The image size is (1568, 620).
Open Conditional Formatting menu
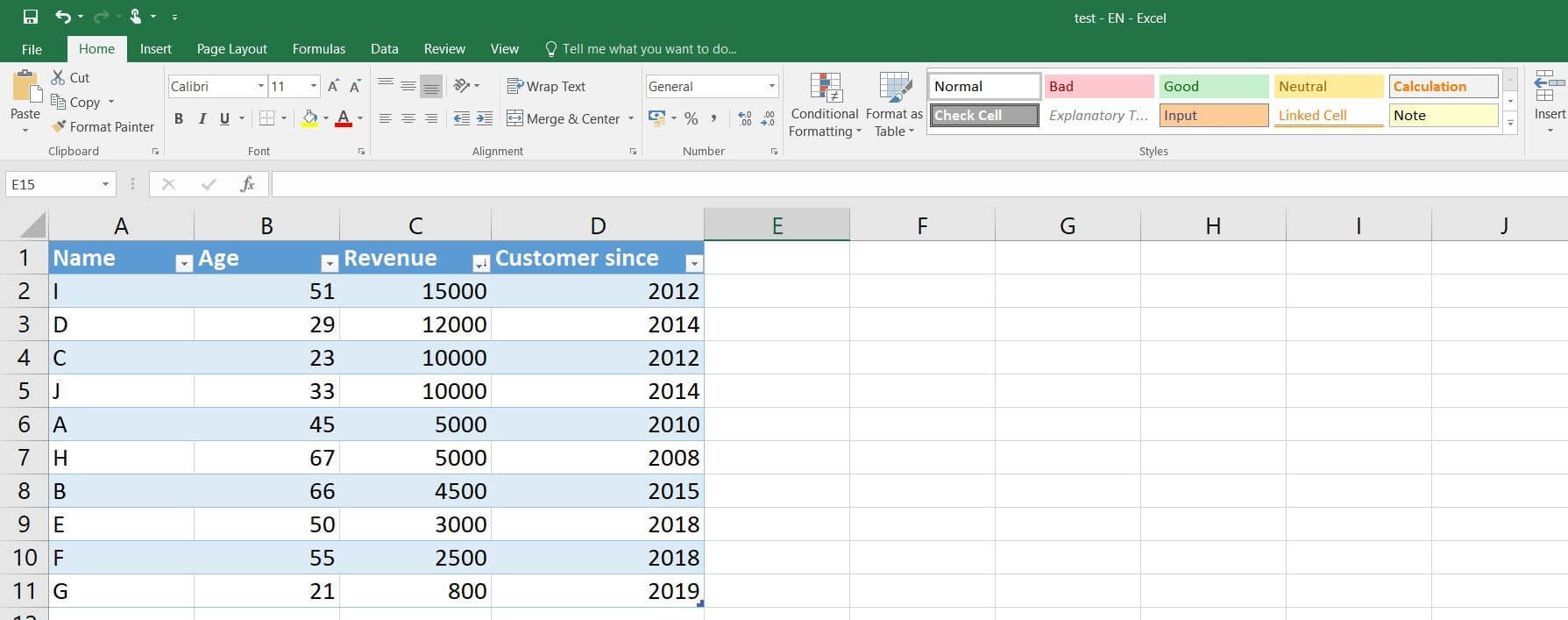(x=824, y=105)
